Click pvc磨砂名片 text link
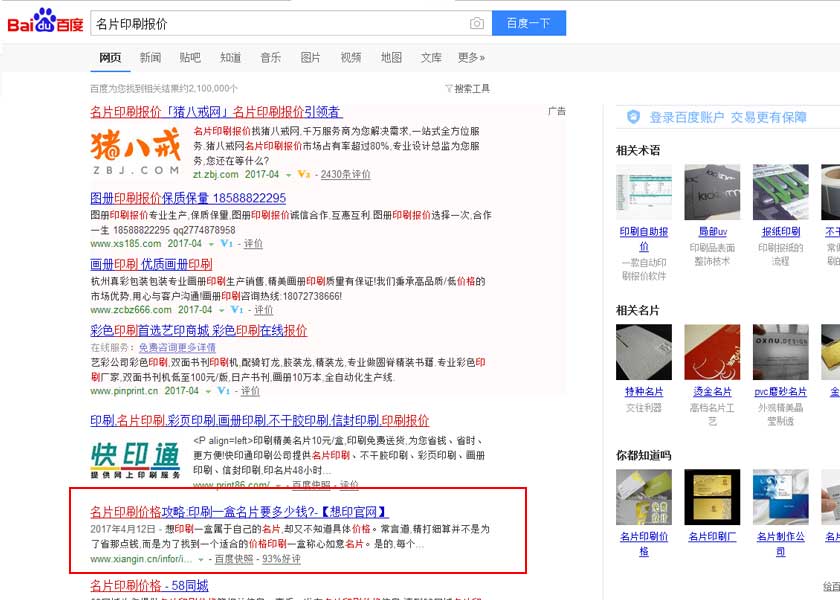This screenshot has height=600, width=840. (x=781, y=392)
